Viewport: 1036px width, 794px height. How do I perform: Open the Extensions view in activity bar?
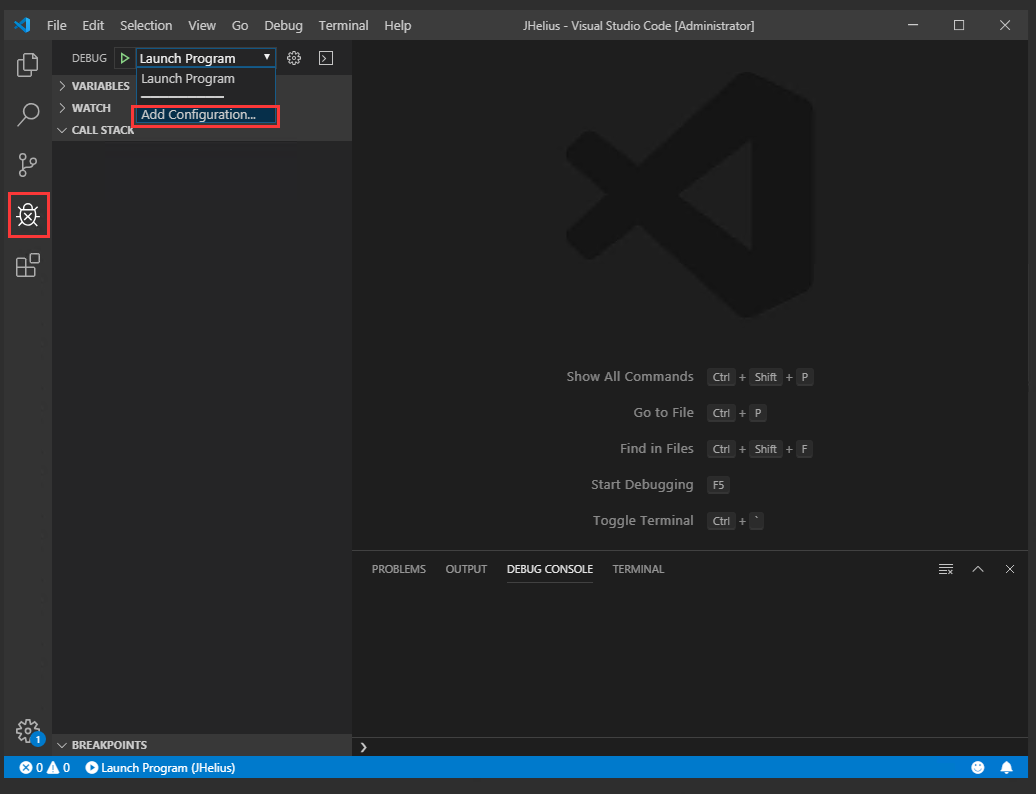pyautogui.click(x=28, y=265)
